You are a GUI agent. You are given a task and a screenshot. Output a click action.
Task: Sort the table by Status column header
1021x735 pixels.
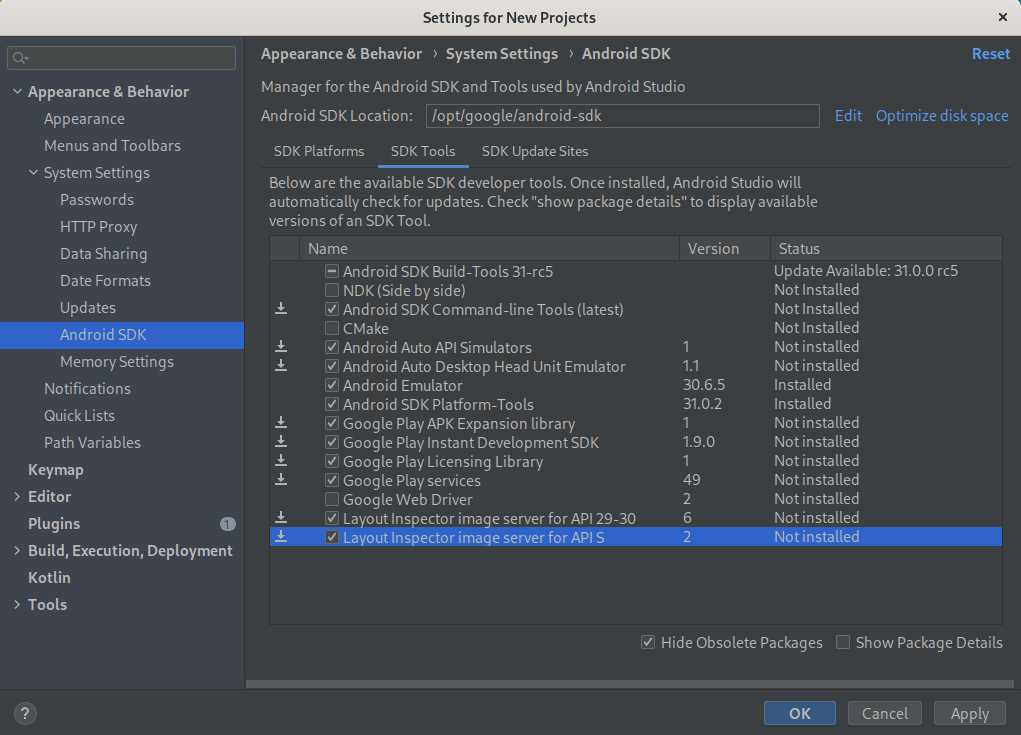click(886, 249)
